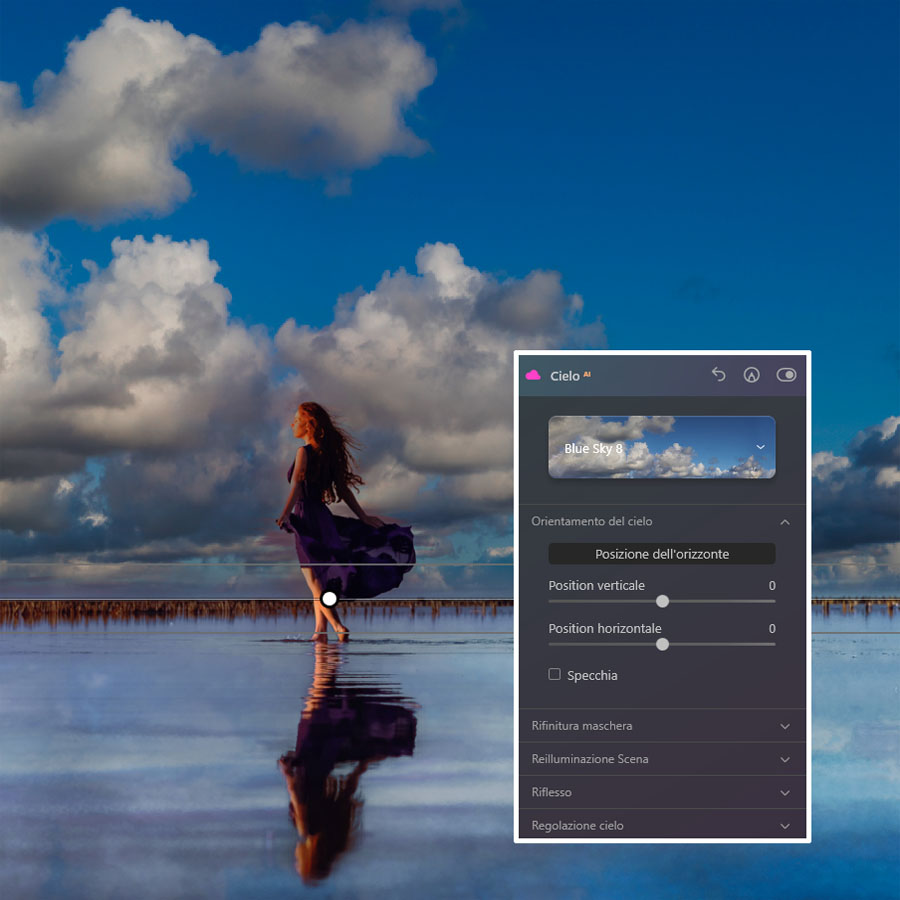Click the Blue Sky 8 preview thumbnail
Viewport: 900px width, 900px height.
650,447
